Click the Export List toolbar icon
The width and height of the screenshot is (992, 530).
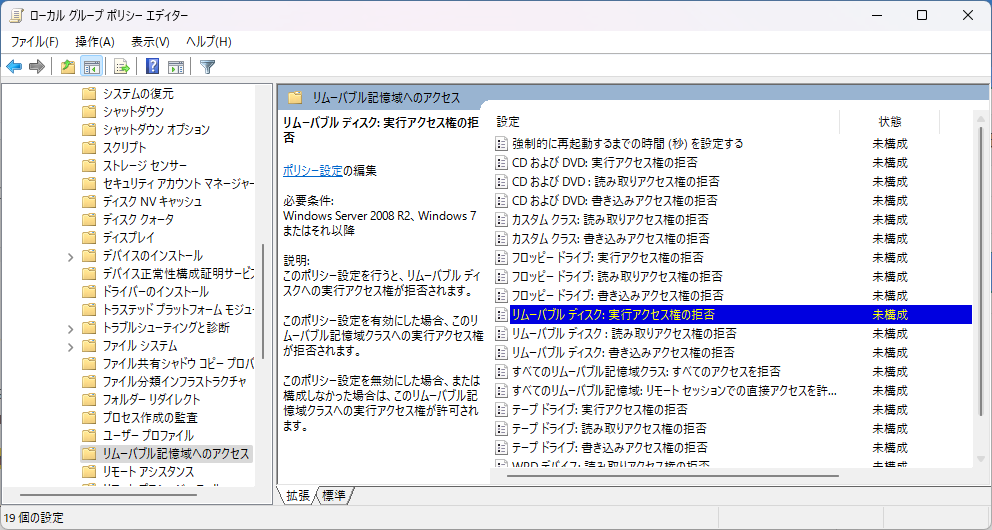(121, 66)
